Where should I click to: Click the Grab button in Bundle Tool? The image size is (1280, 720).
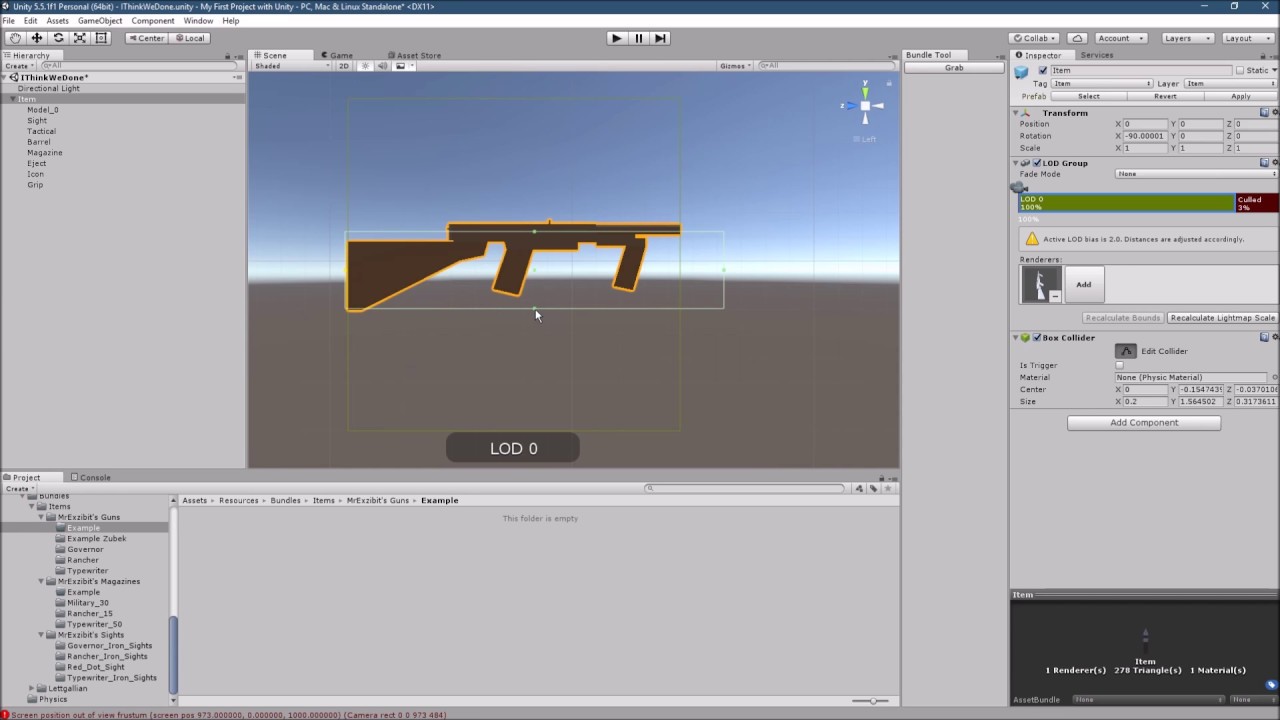pos(954,68)
